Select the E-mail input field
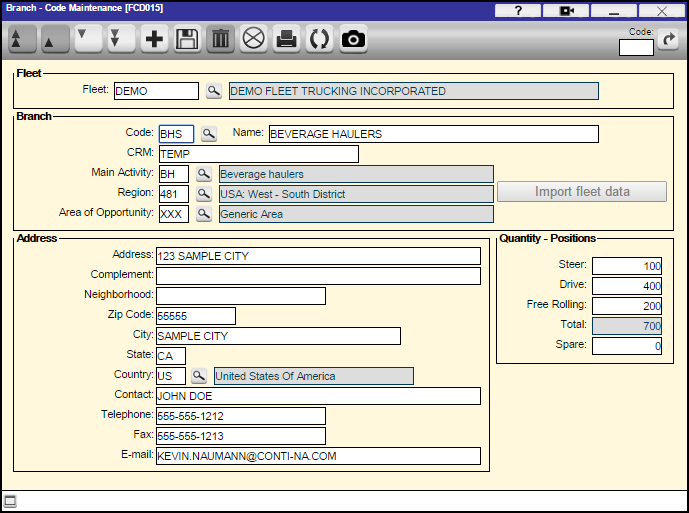689x513 pixels. tap(317, 456)
